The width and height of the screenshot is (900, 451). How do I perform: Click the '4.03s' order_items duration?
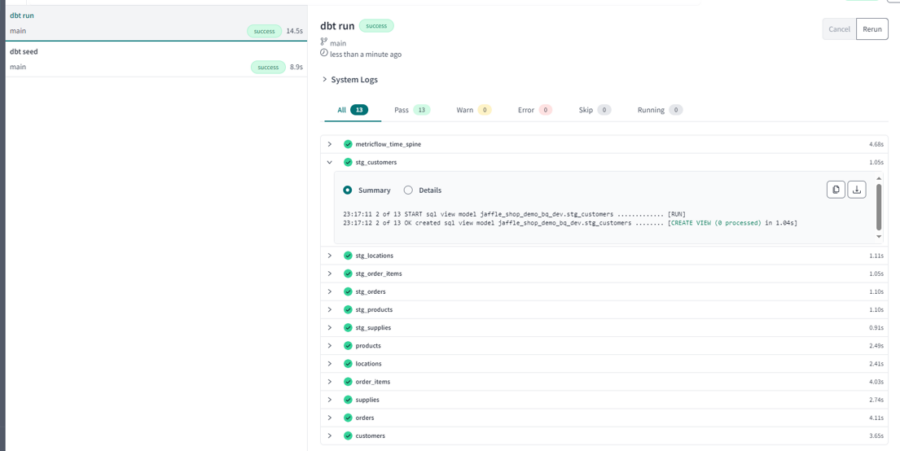pyautogui.click(x=876, y=382)
